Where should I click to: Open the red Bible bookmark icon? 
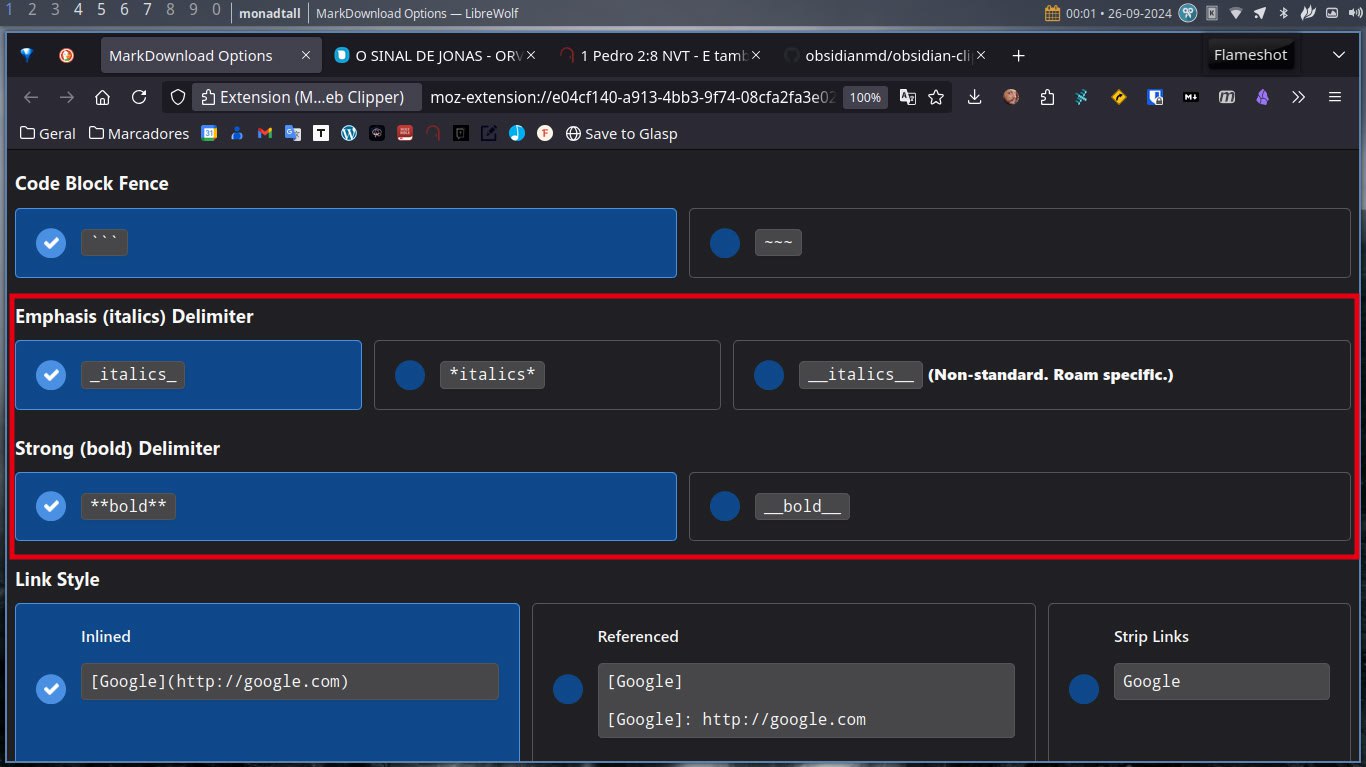[405, 133]
